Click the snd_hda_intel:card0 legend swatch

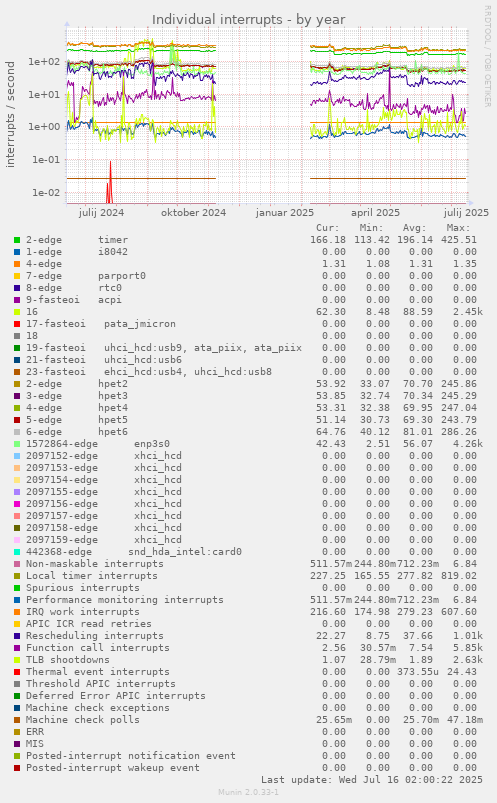[17, 552]
